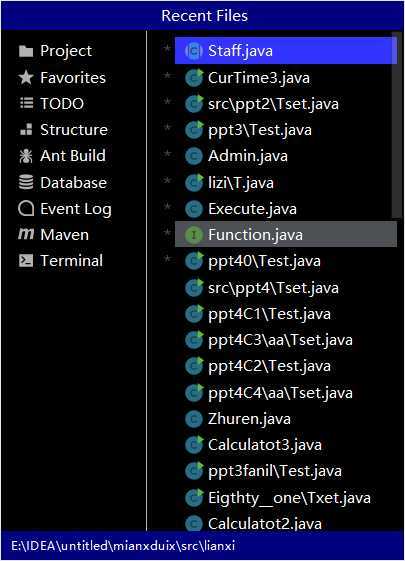The image size is (405, 561).
Task: Open Eigthty__one\Txet.java entry
Action: click(286, 498)
